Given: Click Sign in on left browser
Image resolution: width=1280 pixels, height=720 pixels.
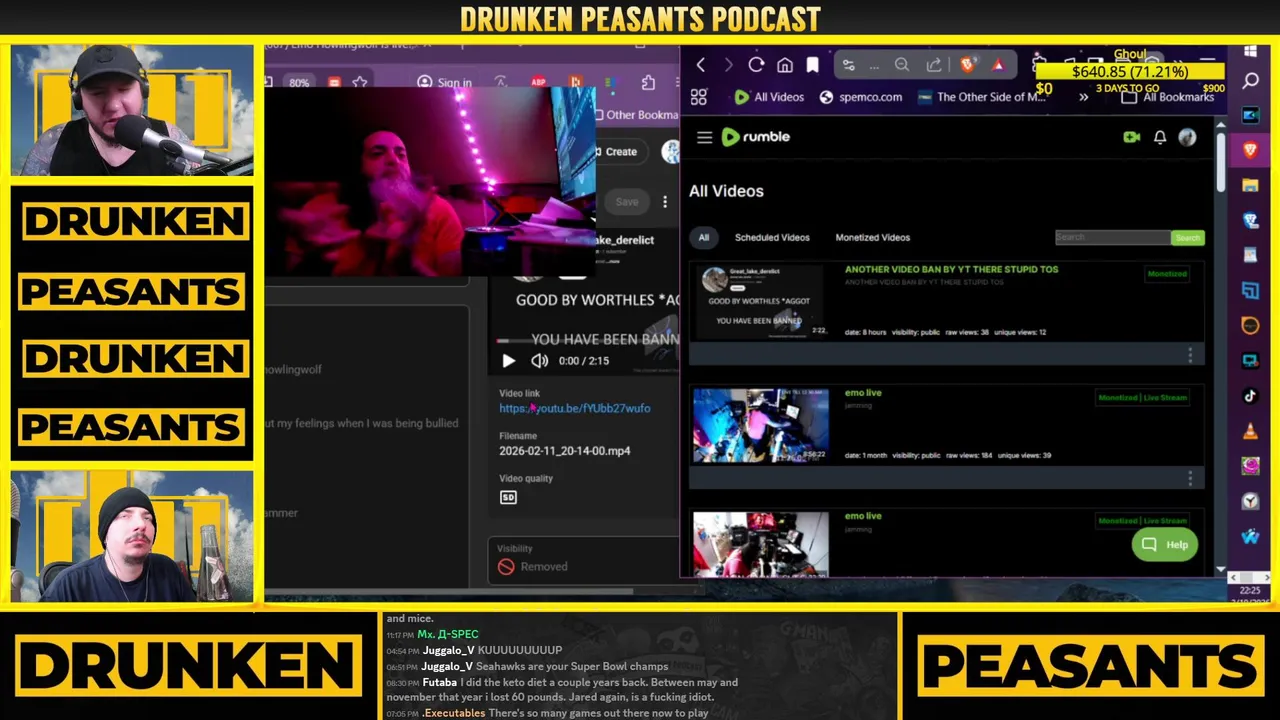Looking at the screenshot, I should pyautogui.click(x=445, y=83).
